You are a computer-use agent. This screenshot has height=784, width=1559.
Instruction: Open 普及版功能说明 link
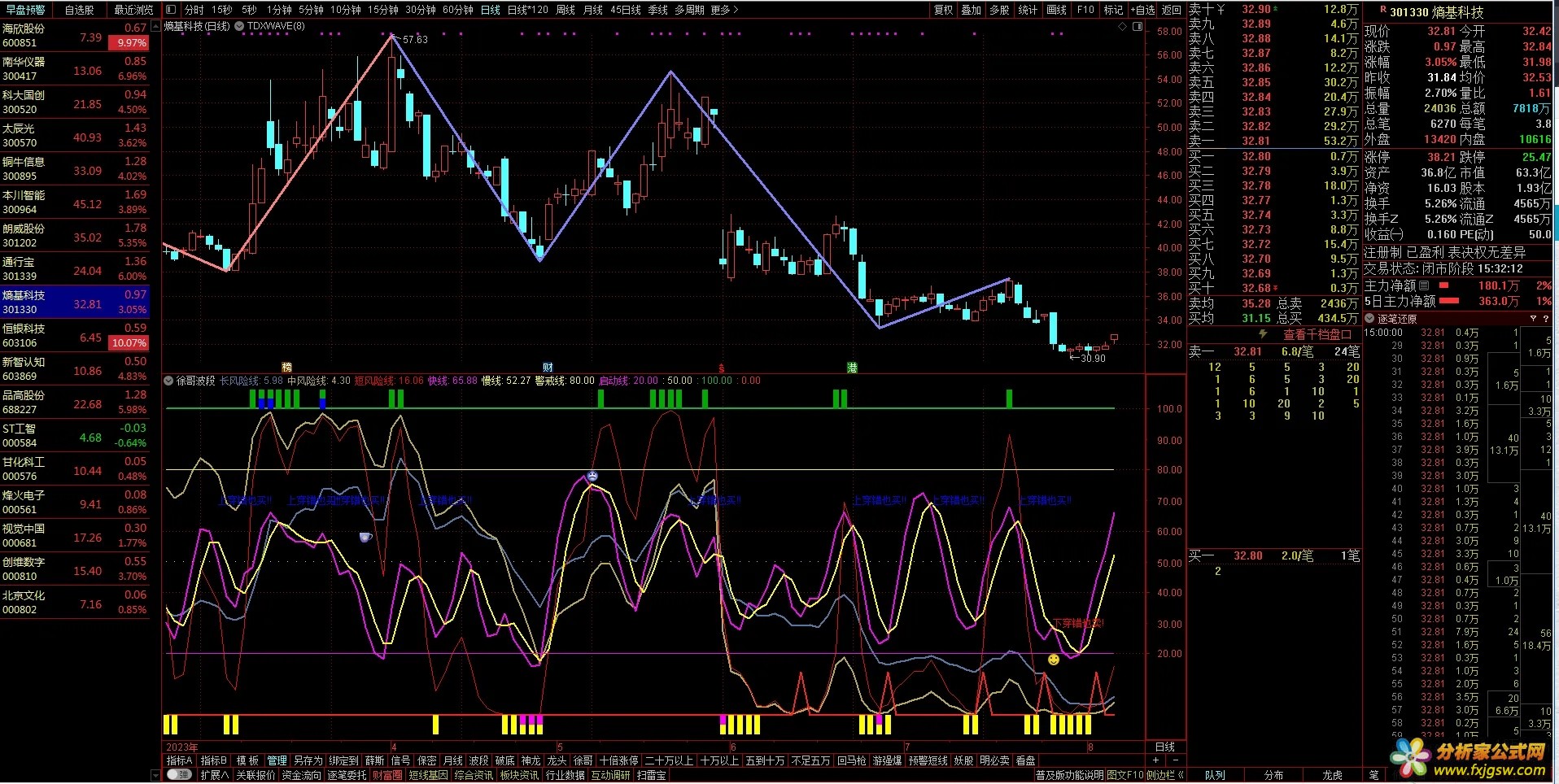(1070, 775)
